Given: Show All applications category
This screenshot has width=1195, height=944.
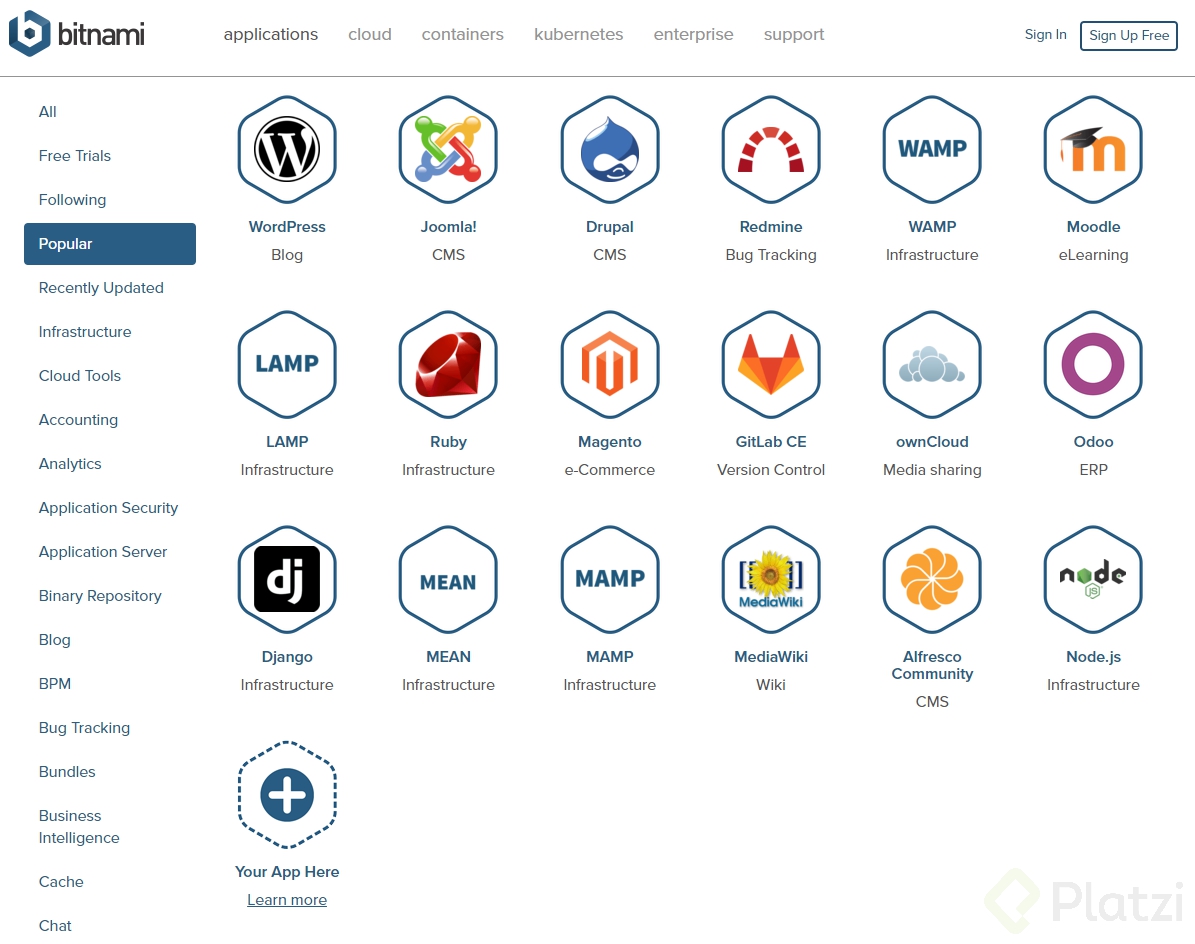Looking at the screenshot, I should 47,112.
